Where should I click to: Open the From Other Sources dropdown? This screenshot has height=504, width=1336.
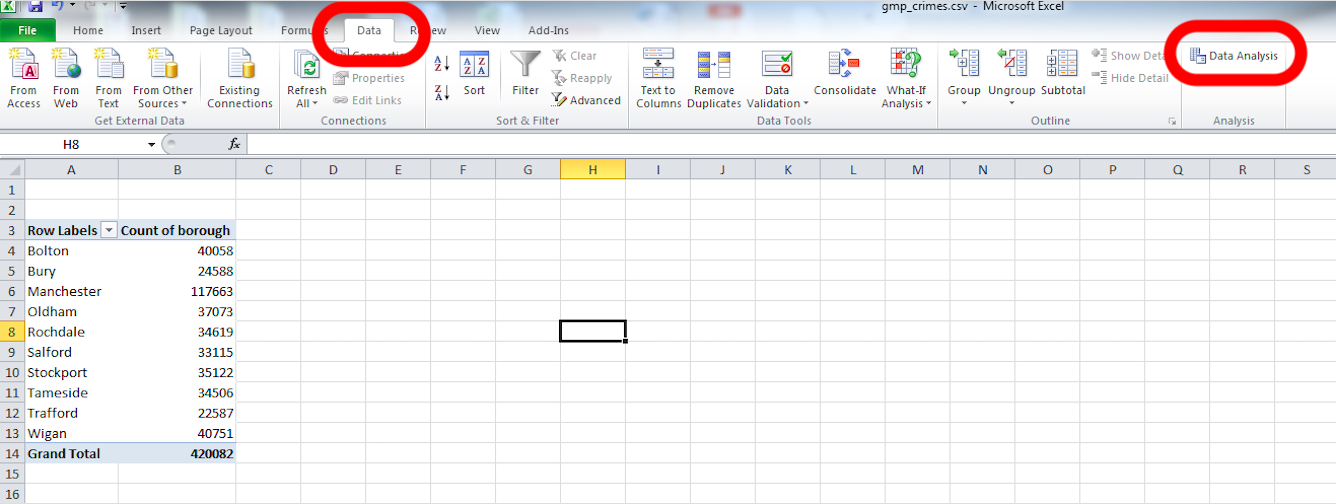pyautogui.click(x=163, y=97)
